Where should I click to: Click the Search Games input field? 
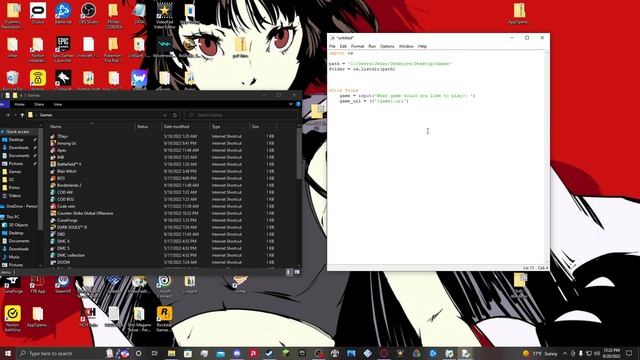241,115
